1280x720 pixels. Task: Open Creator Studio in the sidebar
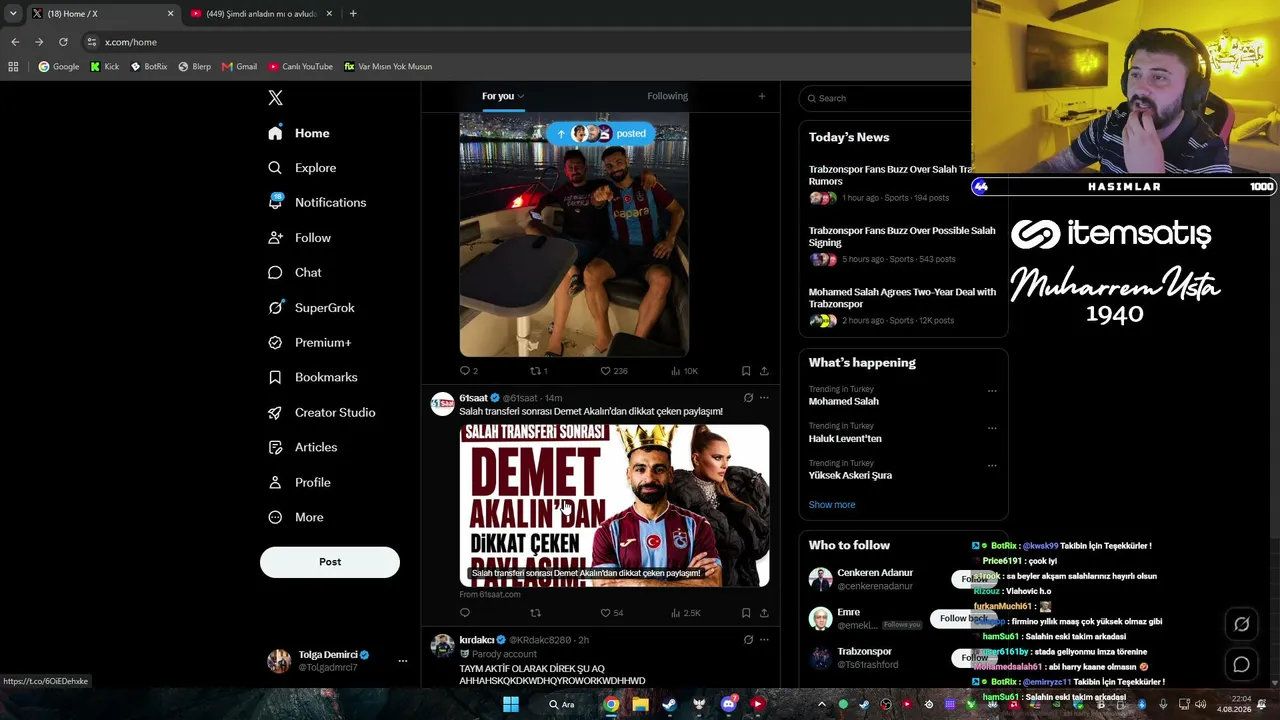[321, 412]
